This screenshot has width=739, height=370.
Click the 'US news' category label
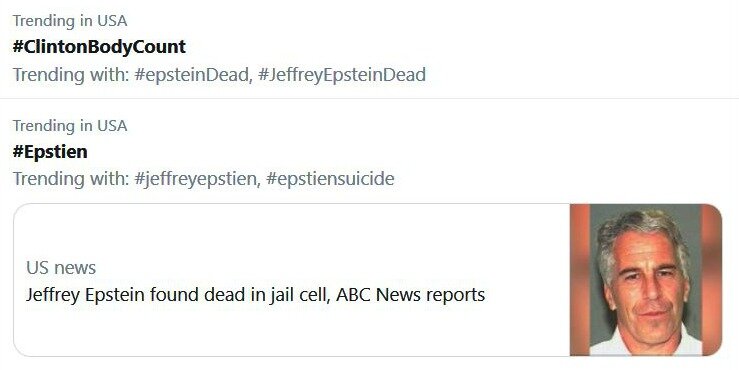[61, 268]
